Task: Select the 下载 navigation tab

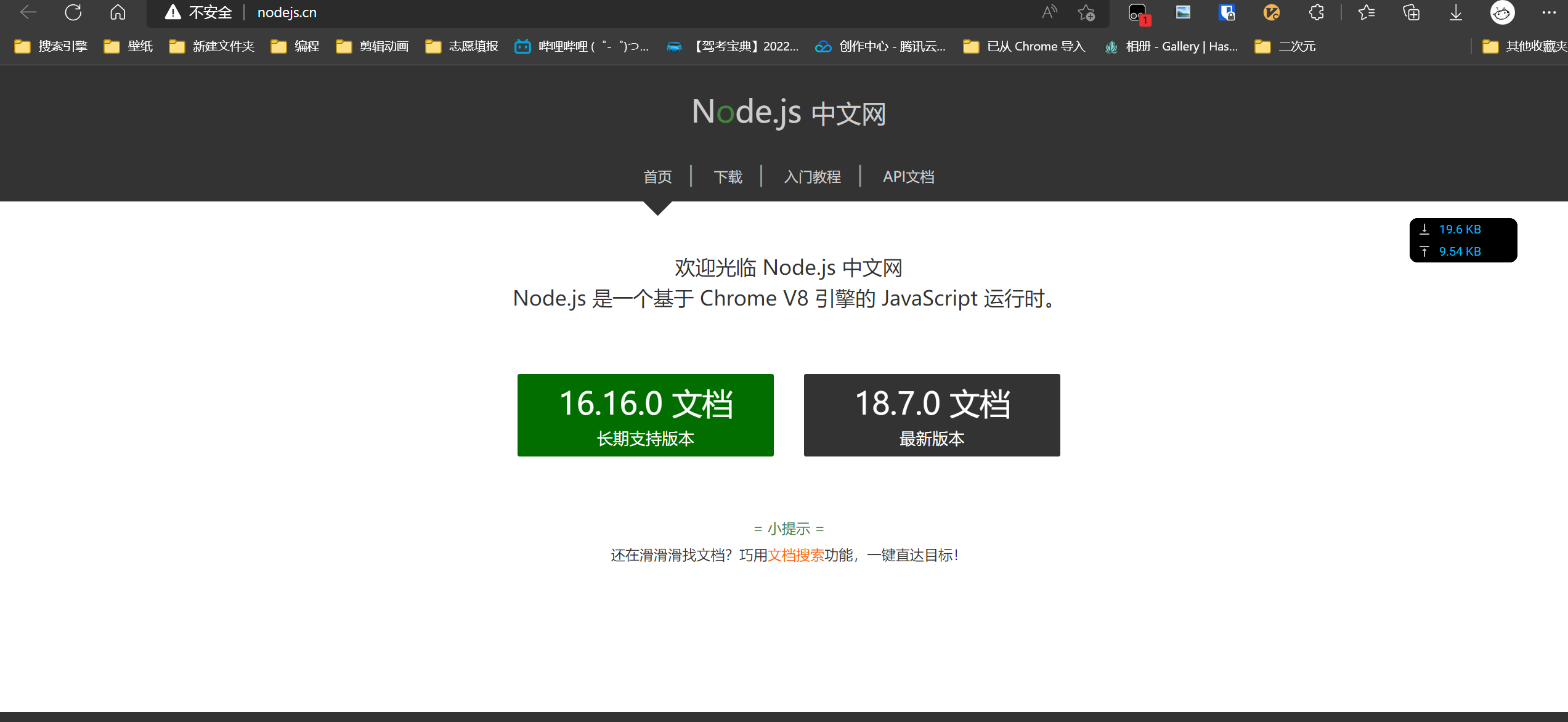Action: 728,177
